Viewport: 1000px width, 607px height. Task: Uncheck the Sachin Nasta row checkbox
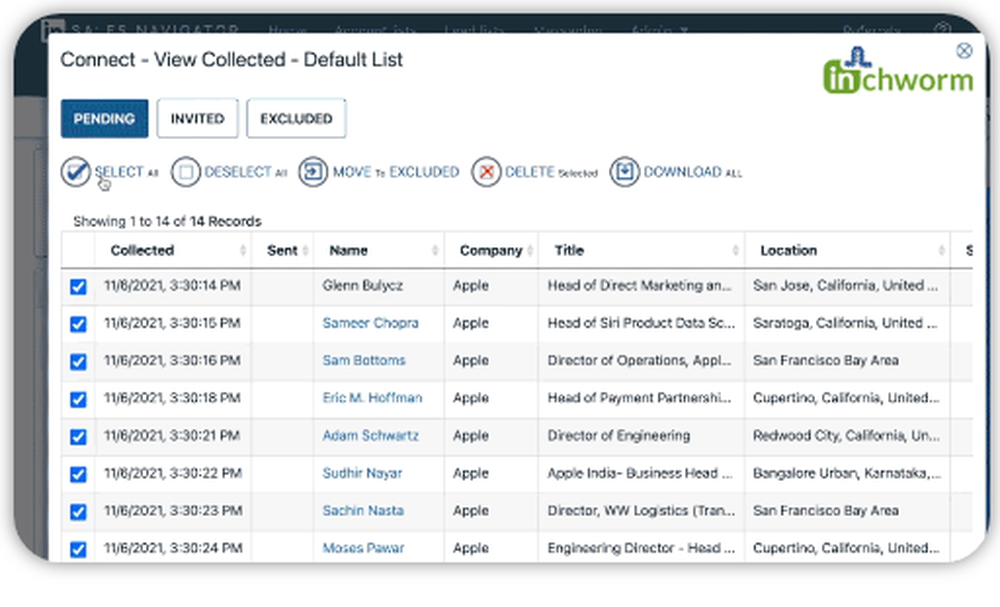[x=78, y=512]
